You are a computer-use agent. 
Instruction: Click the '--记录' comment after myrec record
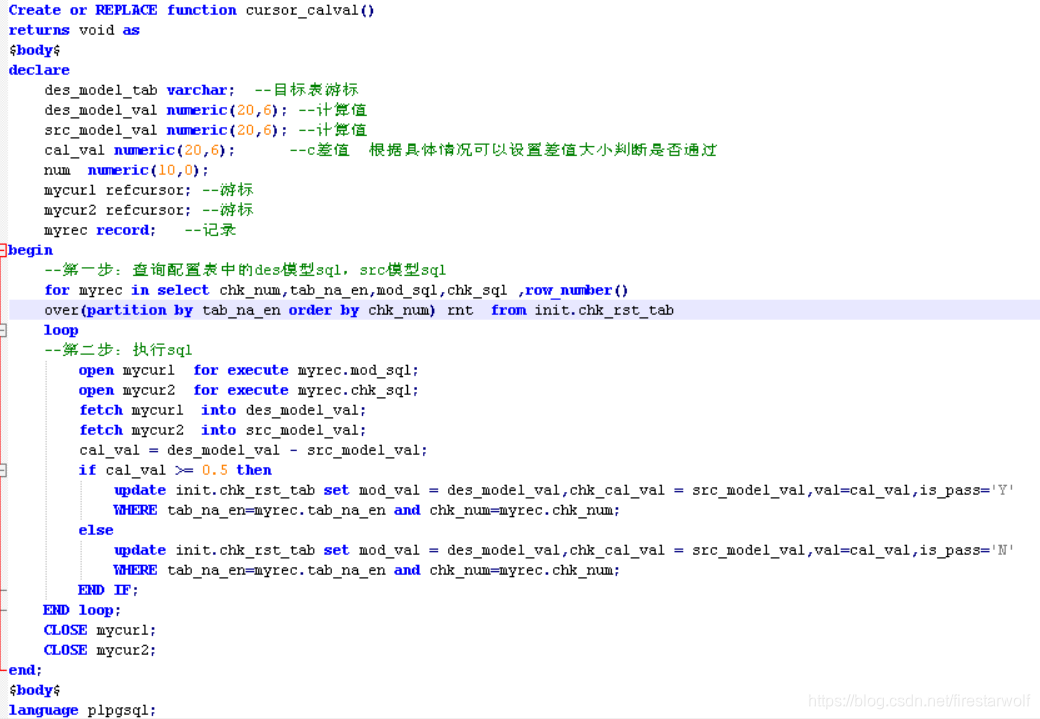(210, 230)
